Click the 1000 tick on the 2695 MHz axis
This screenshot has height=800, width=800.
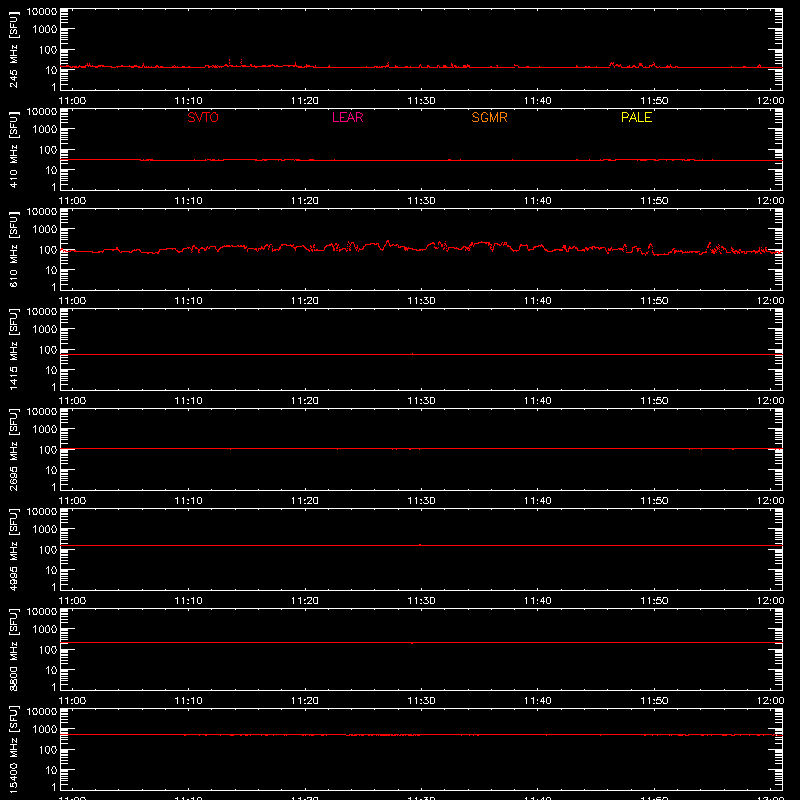(x=45, y=430)
